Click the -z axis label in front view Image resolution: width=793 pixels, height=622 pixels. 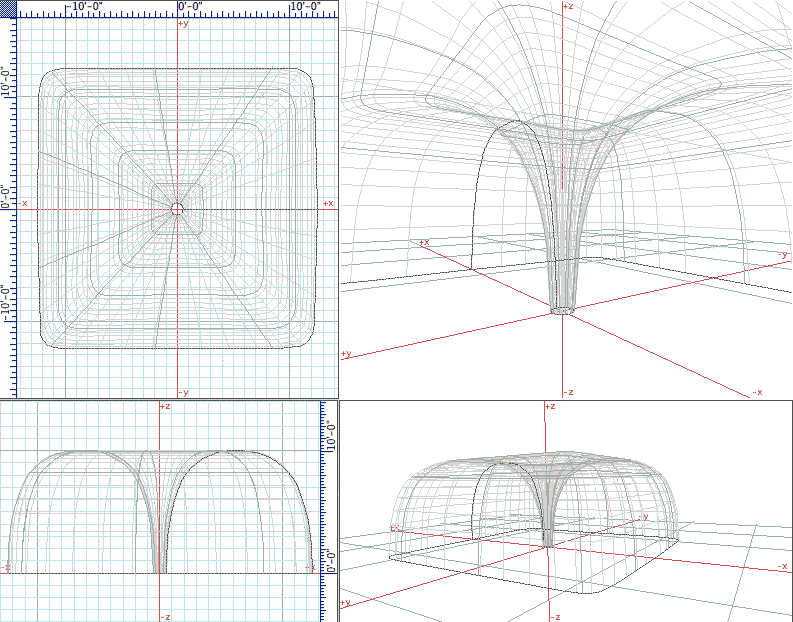(166, 617)
